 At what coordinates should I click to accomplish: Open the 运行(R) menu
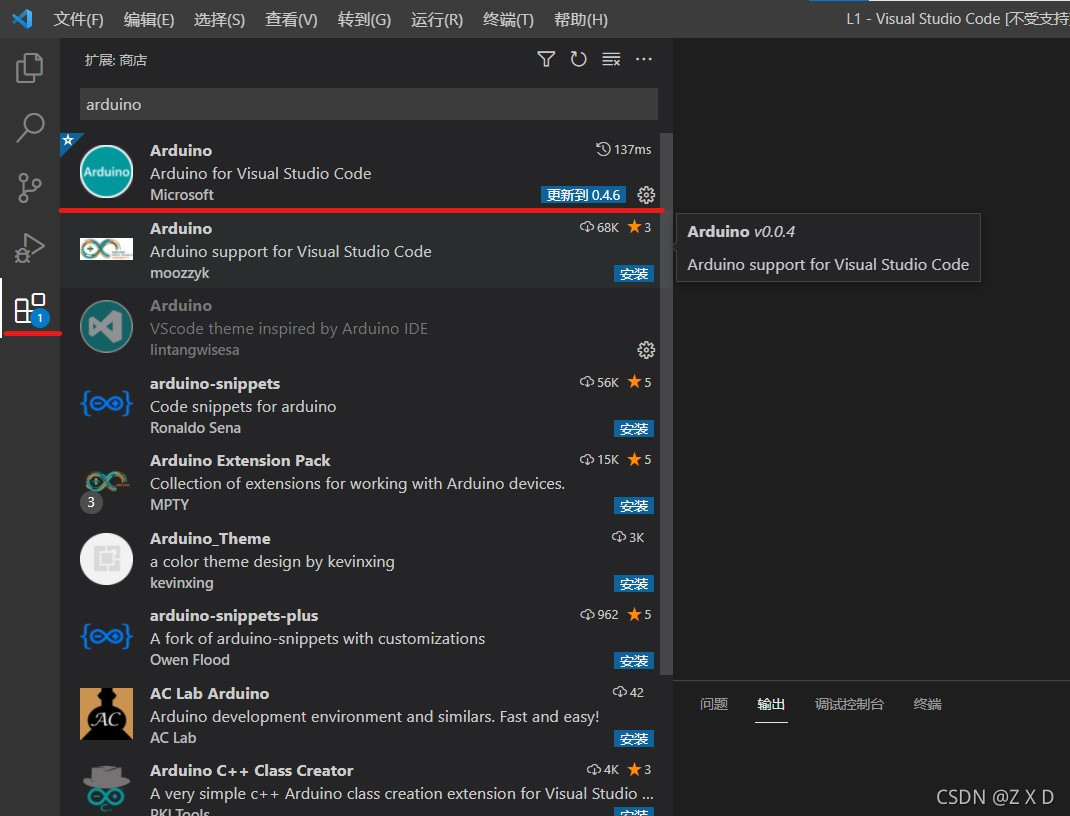click(437, 20)
